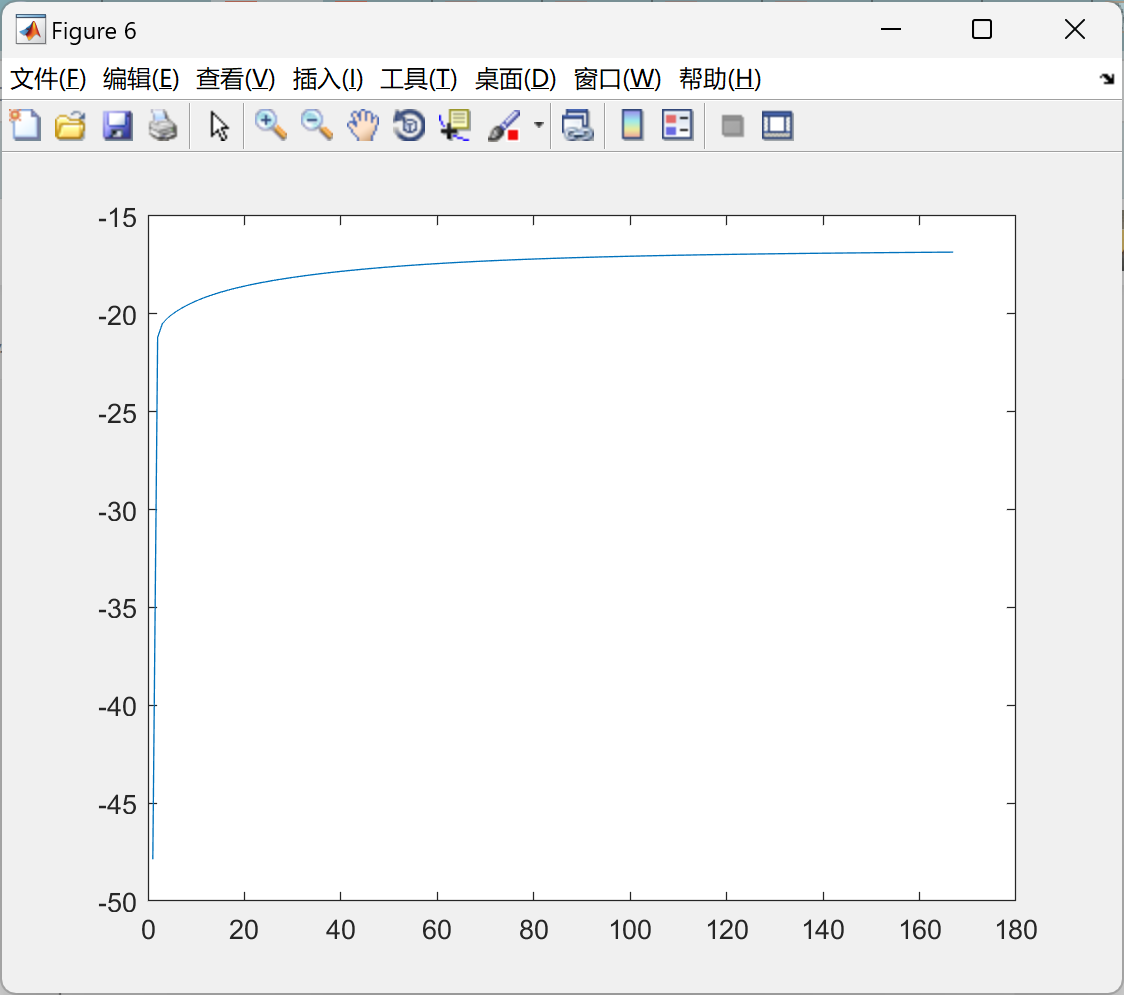1124x995 pixels.
Task: Hide plot tools via gray square icon
Action: click(732, 126)
